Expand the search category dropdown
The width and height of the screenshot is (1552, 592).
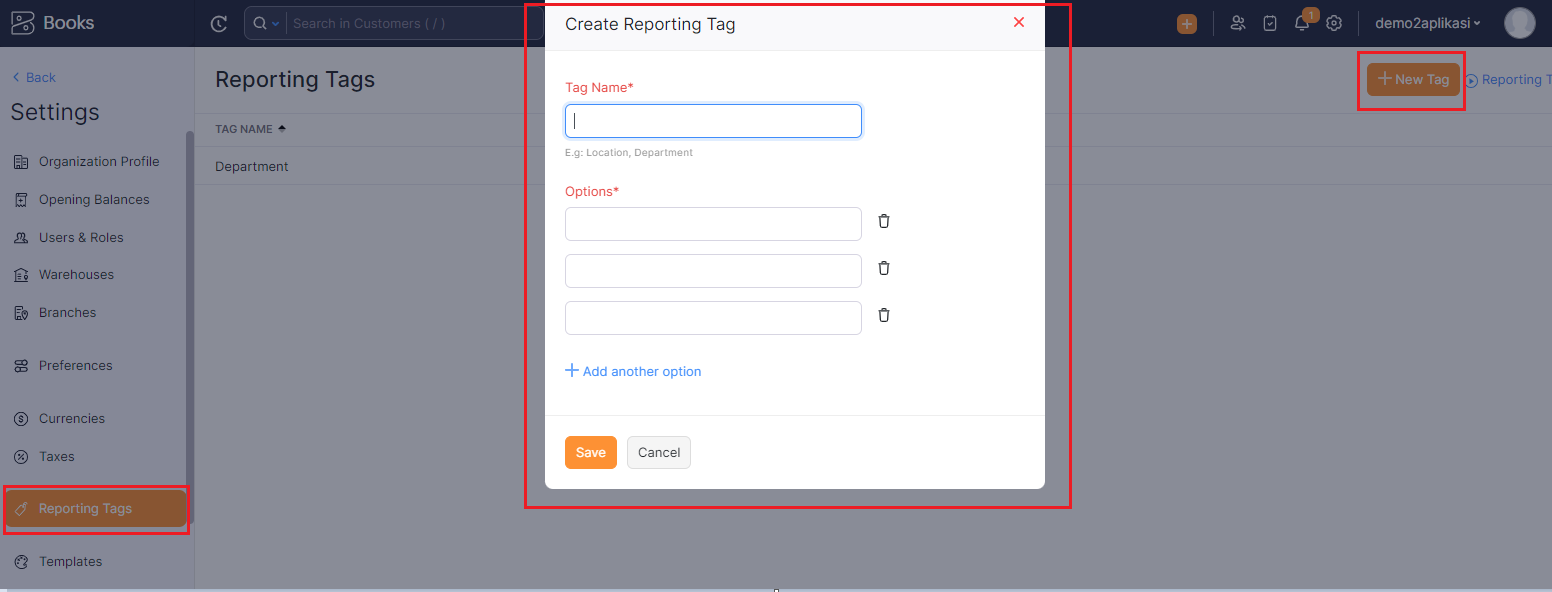(x=266, y=24)
